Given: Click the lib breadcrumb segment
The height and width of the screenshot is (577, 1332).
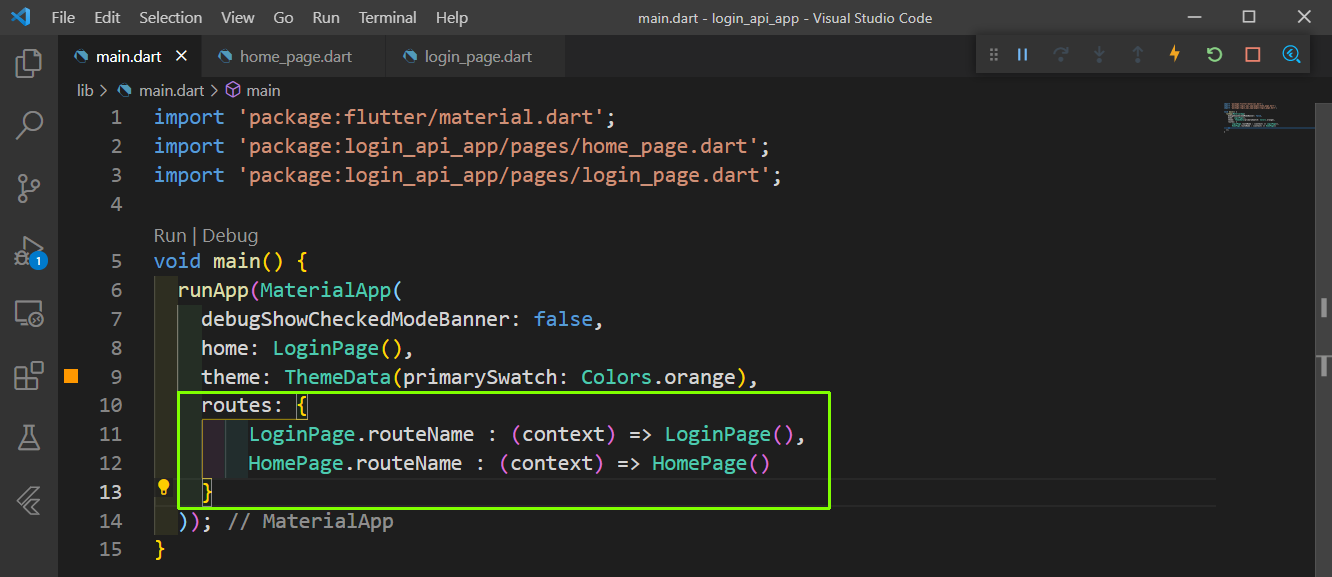Looking at the screenshot, I should [x=85, y=90].
